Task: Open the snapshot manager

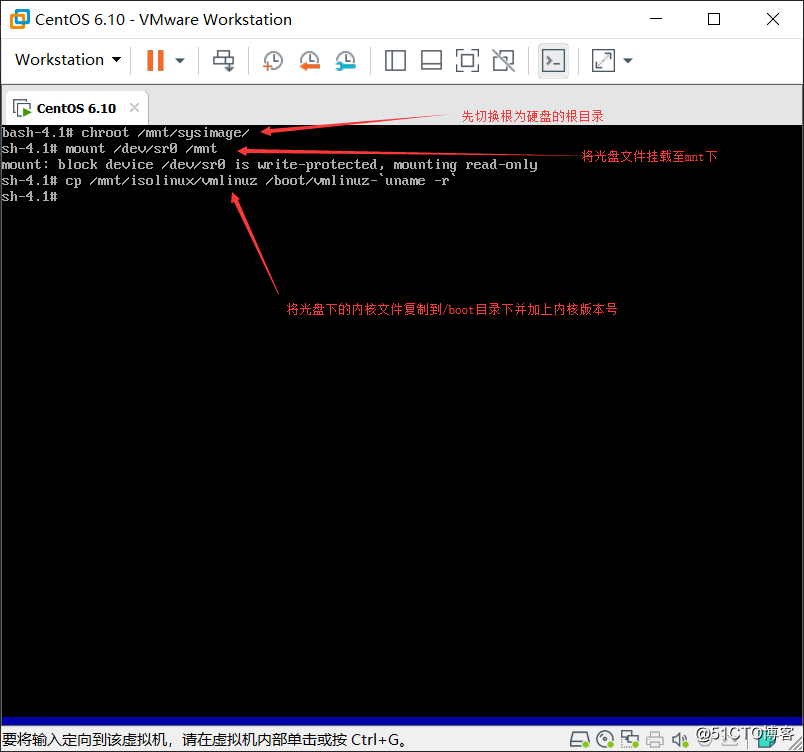Action: [346, 60]
